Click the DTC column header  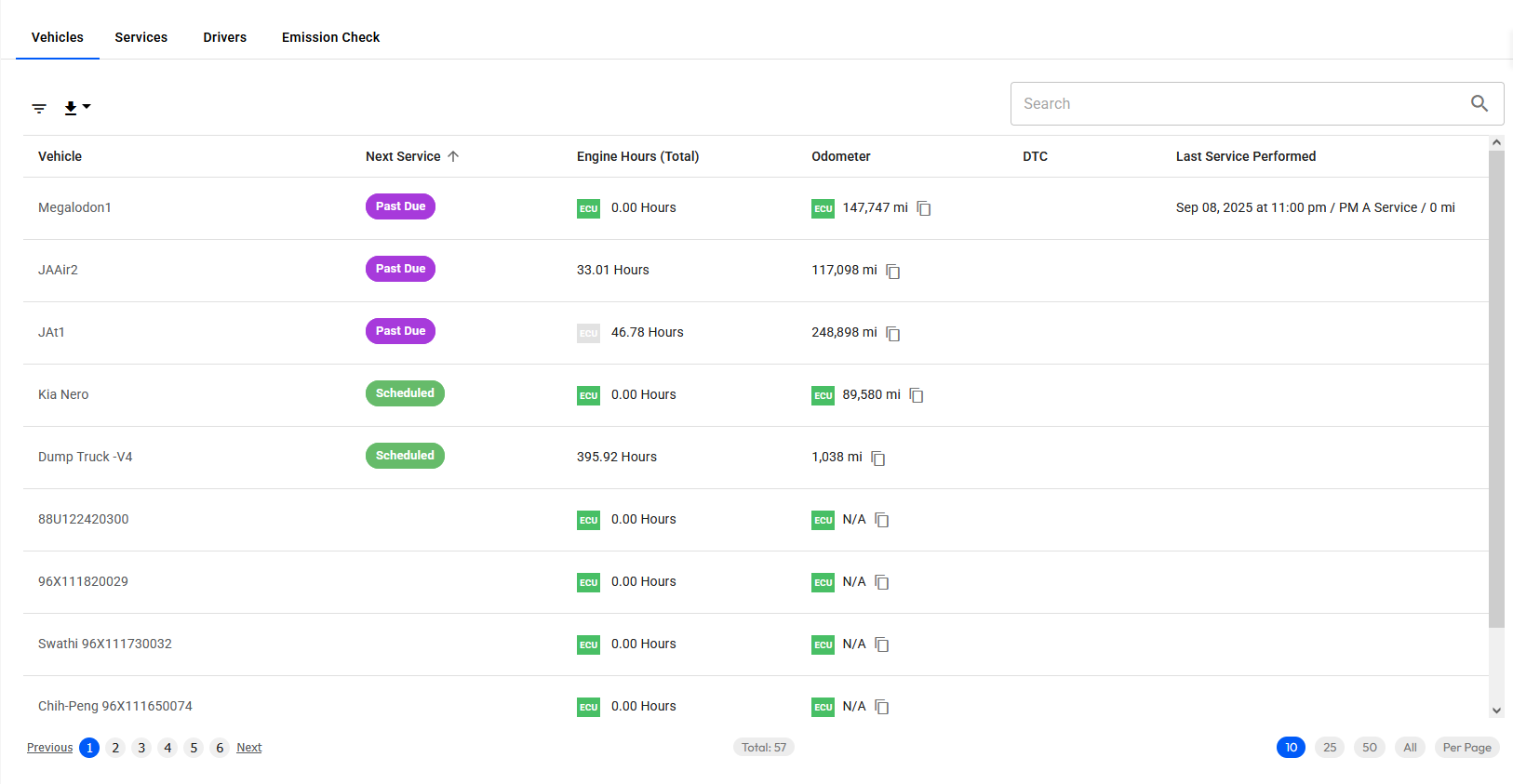pyautogui.click(x=1035, y=156)
